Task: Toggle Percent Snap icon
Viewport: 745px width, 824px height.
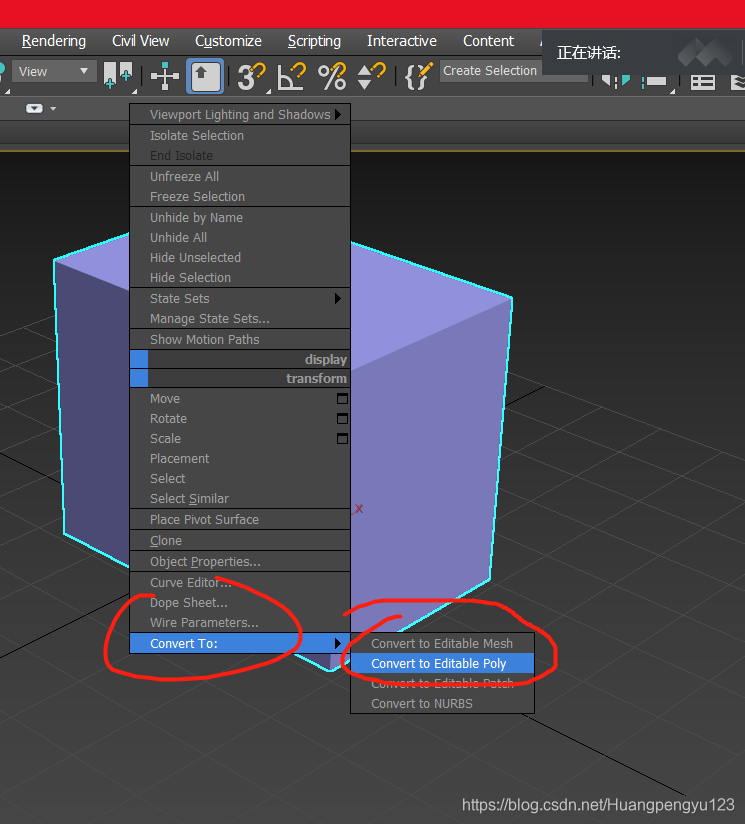Action: [x=332, y=76]
